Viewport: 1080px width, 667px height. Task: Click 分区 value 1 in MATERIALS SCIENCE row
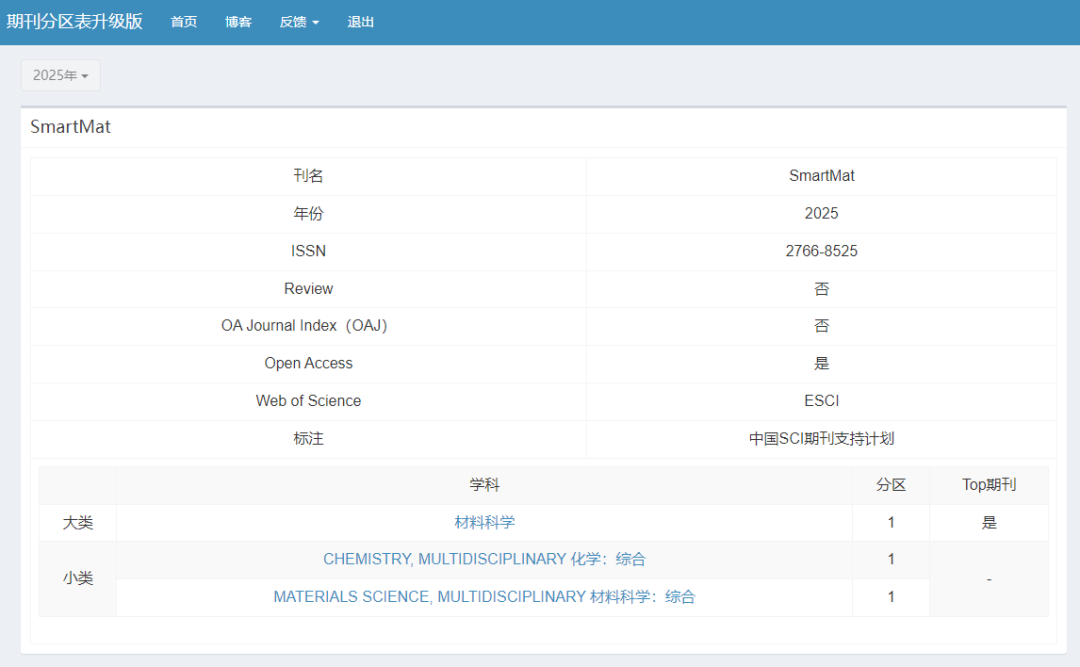891,597
